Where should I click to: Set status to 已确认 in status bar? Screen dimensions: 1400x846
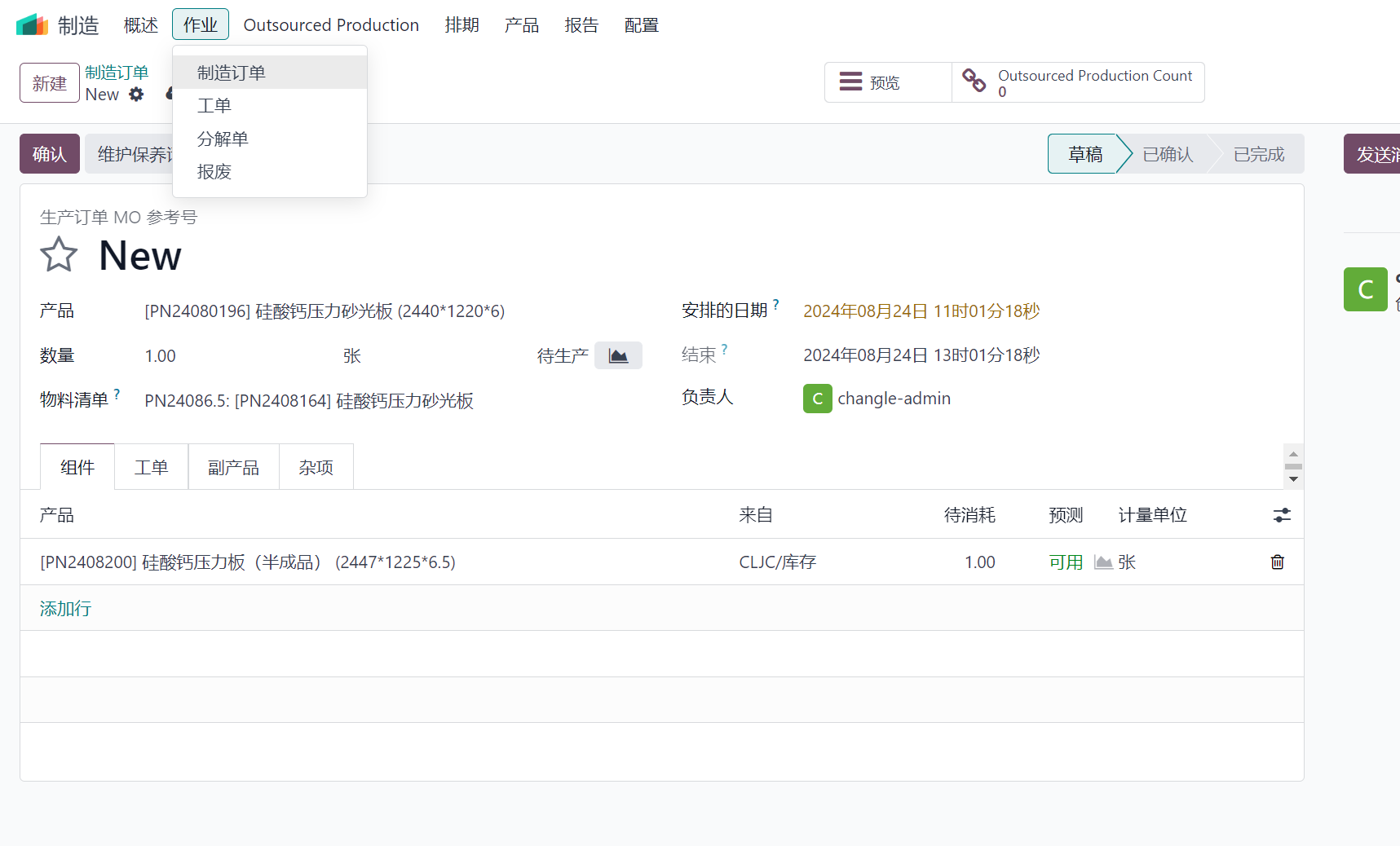(x=1167, y=155)
